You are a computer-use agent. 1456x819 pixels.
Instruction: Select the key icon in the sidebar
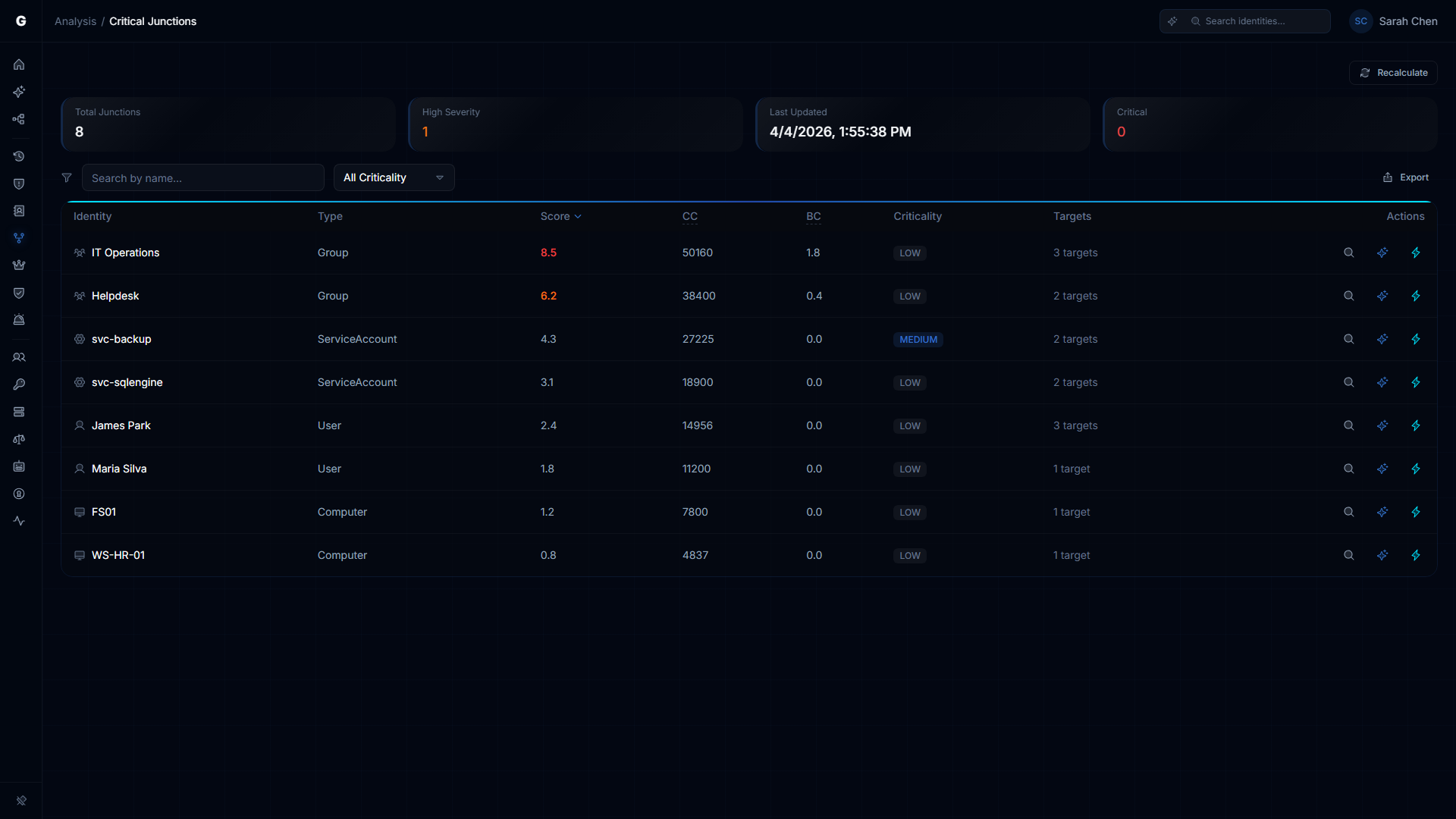[19, 384]
